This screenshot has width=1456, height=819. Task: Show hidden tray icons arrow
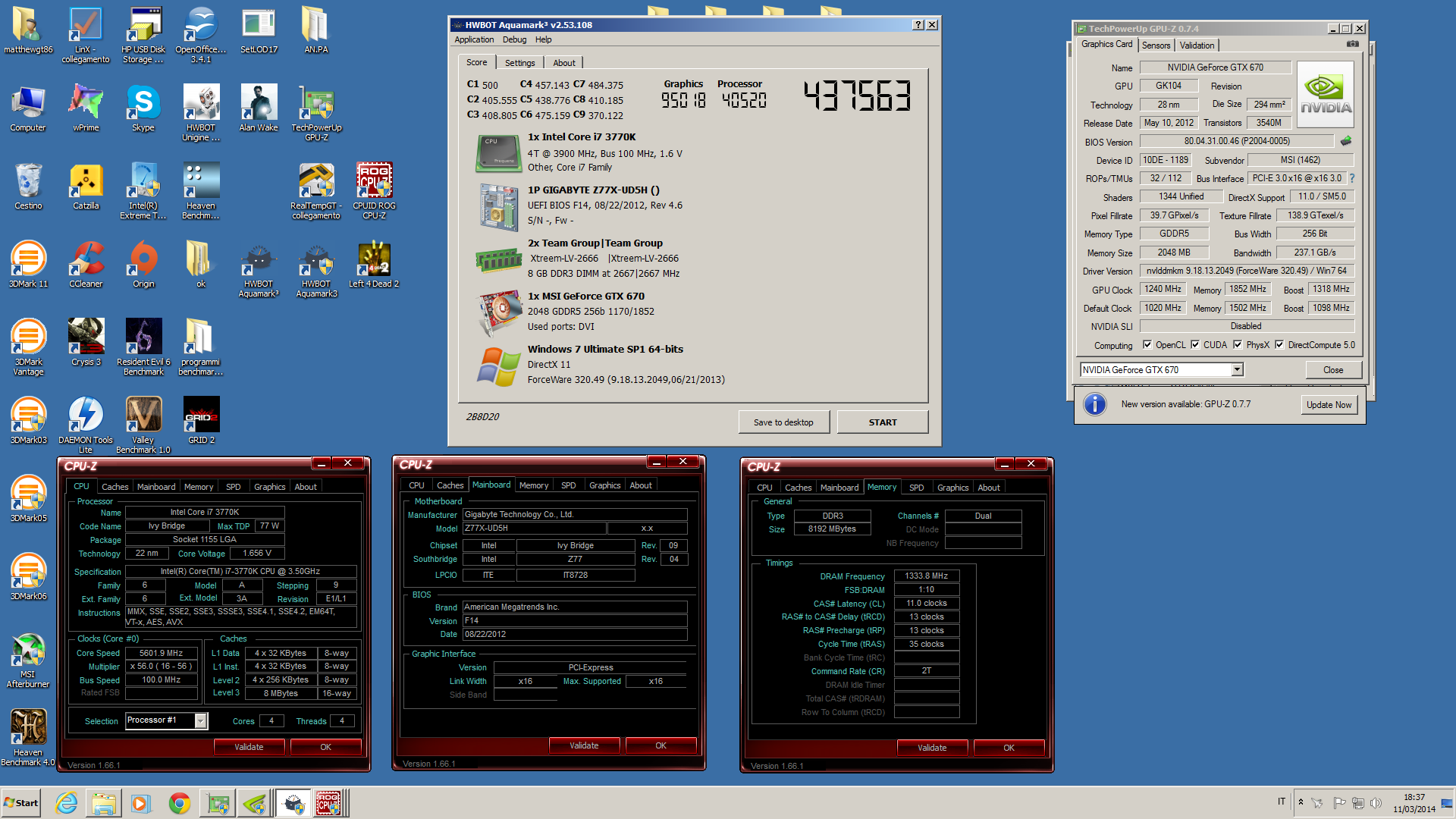point(1301,802)
